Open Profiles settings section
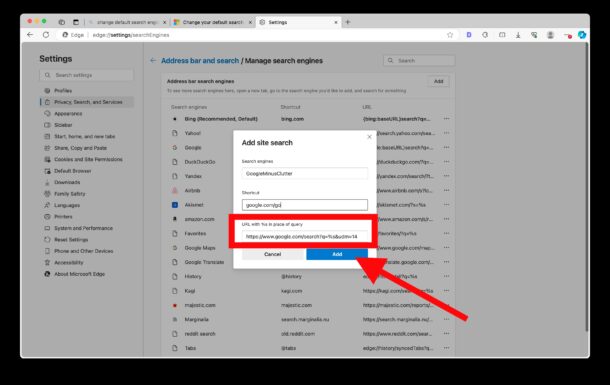Screen dimensions: 610x385 (87, 91)
